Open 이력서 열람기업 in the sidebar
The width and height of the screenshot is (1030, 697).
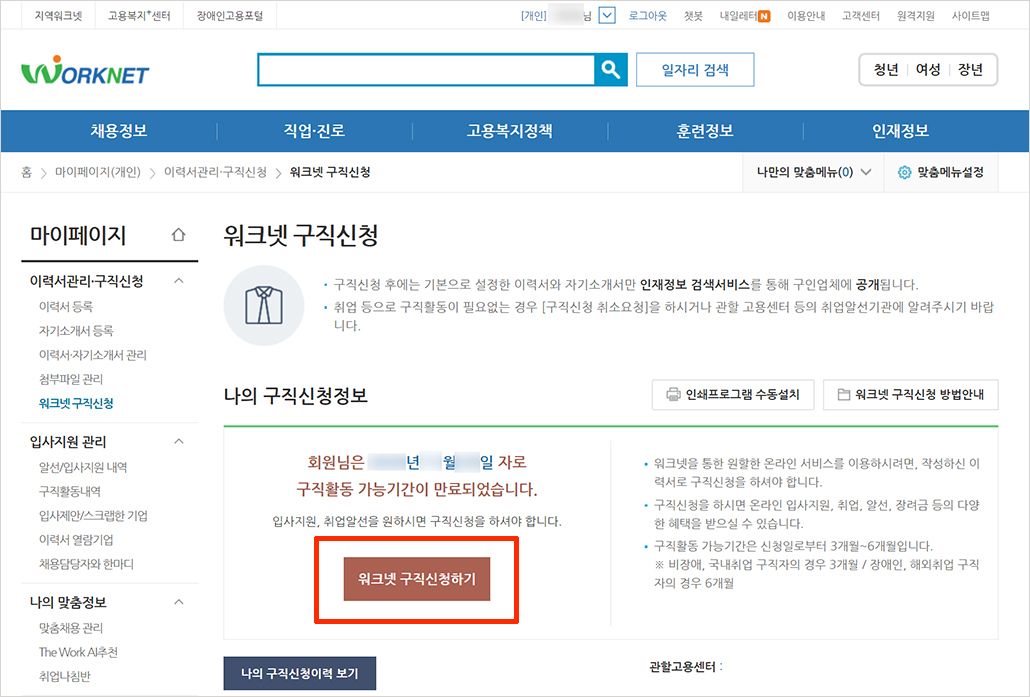[76, 539]
